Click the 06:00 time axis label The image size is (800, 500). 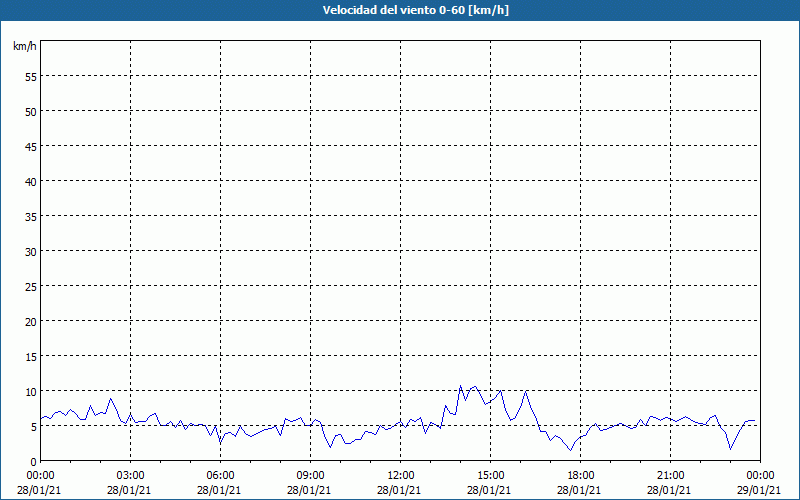pos(220,476)
